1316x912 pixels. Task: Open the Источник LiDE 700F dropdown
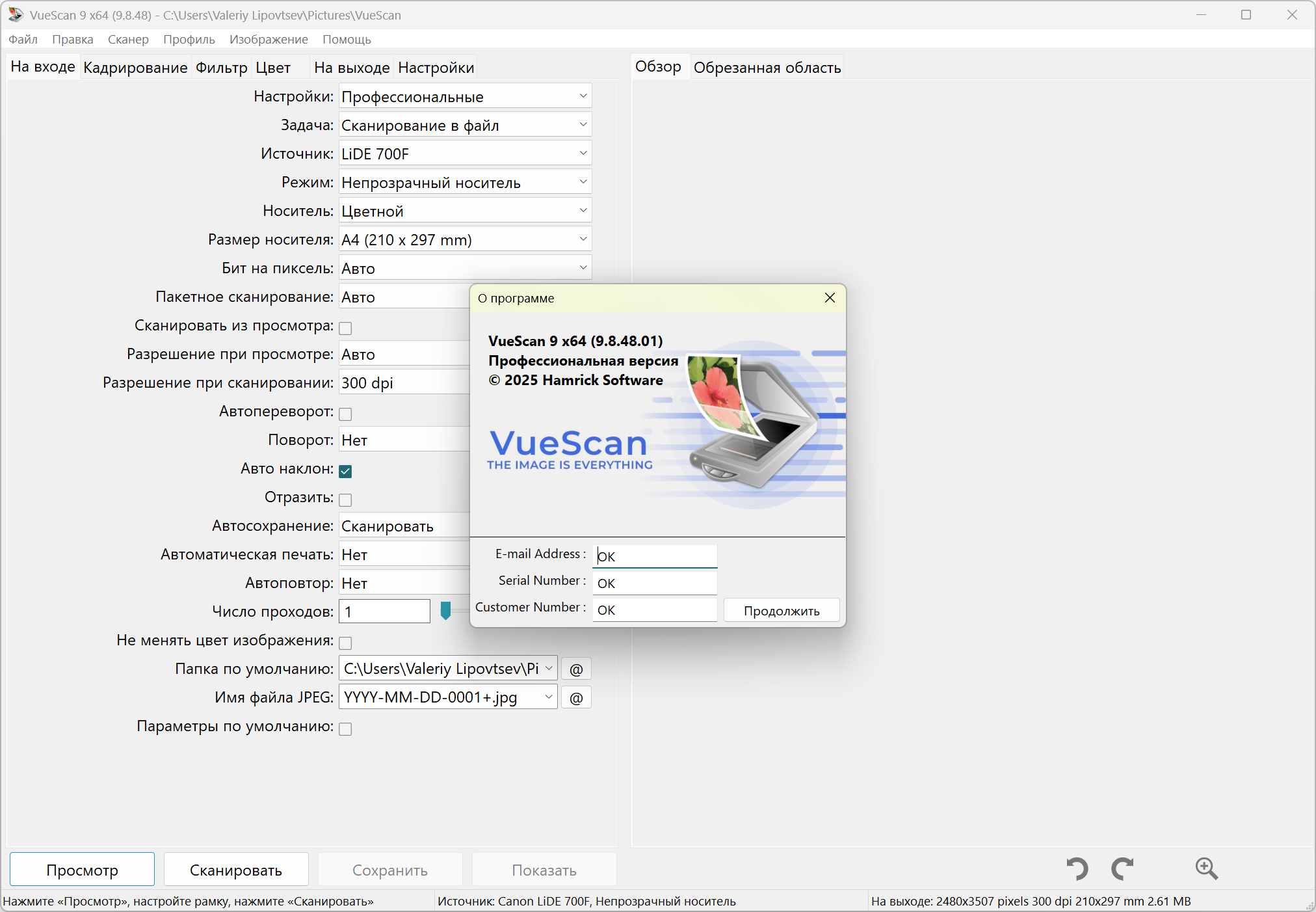click(x=465, y=154)
